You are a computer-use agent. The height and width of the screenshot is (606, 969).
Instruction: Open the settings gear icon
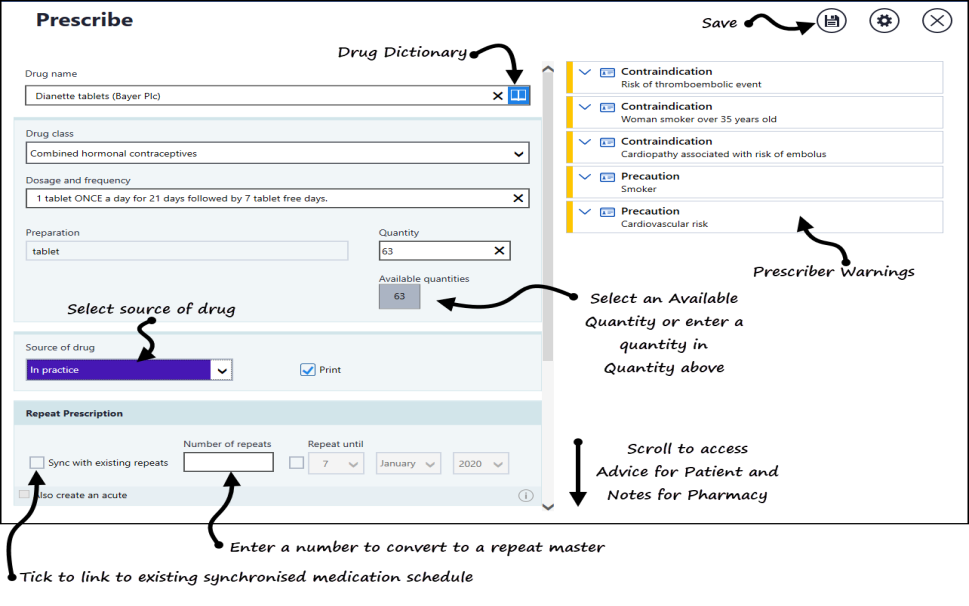pyautogui.click(x=884, y=21)
